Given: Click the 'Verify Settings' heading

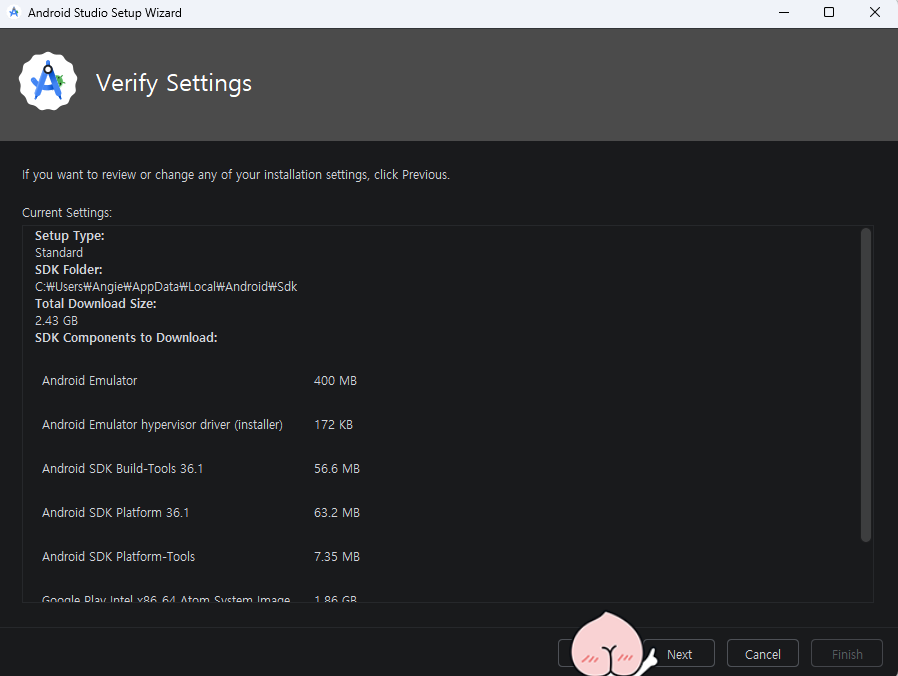Looking at the screenshot, I should tap(174, 83).
